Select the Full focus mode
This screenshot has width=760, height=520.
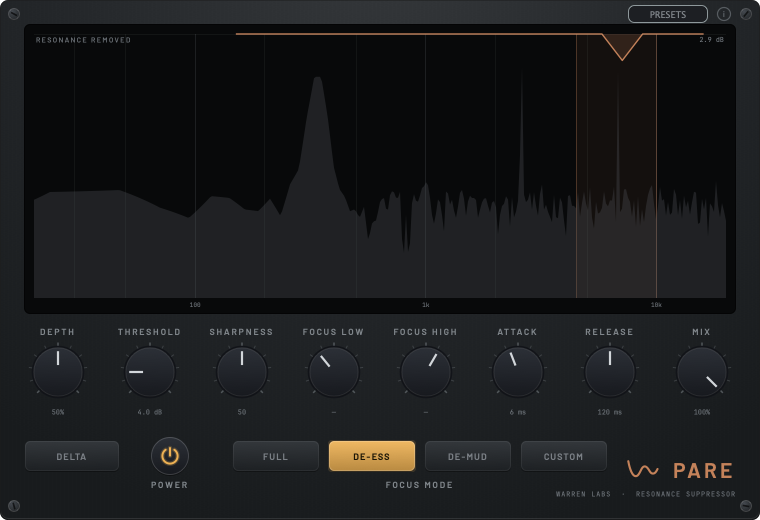276,456
